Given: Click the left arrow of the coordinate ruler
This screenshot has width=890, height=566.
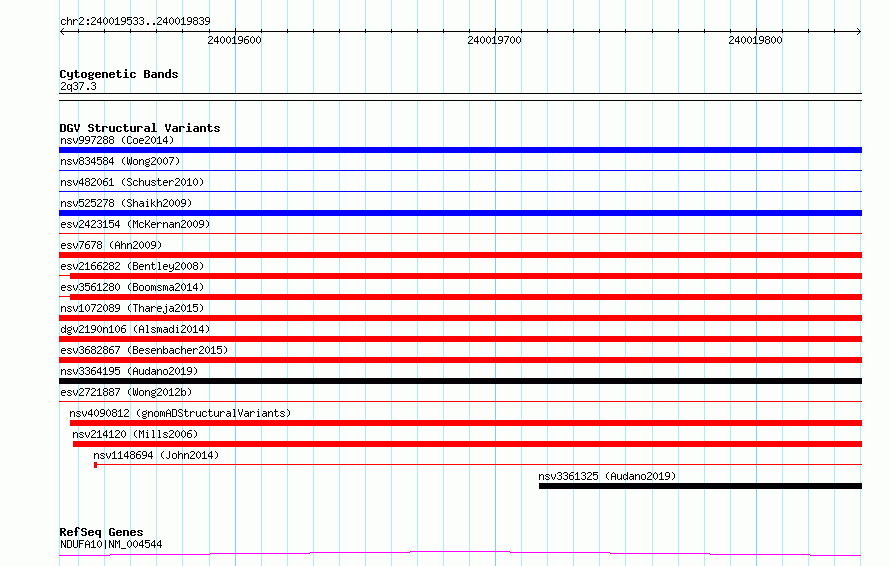Looking at the screenshot, I should [62, 32].
